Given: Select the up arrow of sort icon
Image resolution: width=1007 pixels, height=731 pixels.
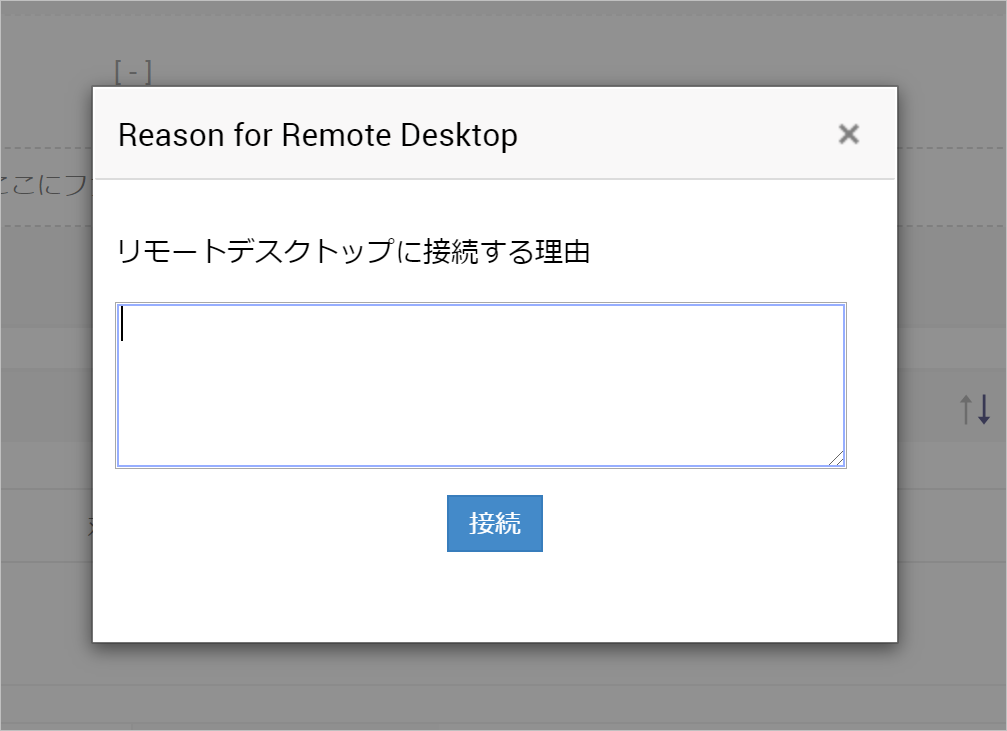Looking at the screenshot, I should (x=966, y=408).
